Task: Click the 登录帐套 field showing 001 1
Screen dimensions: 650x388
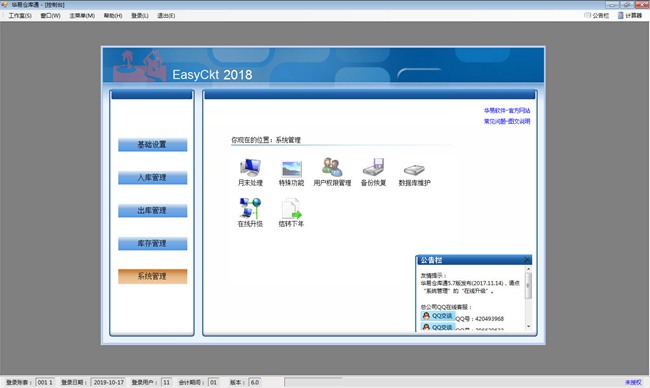Action: pos(45,382)
